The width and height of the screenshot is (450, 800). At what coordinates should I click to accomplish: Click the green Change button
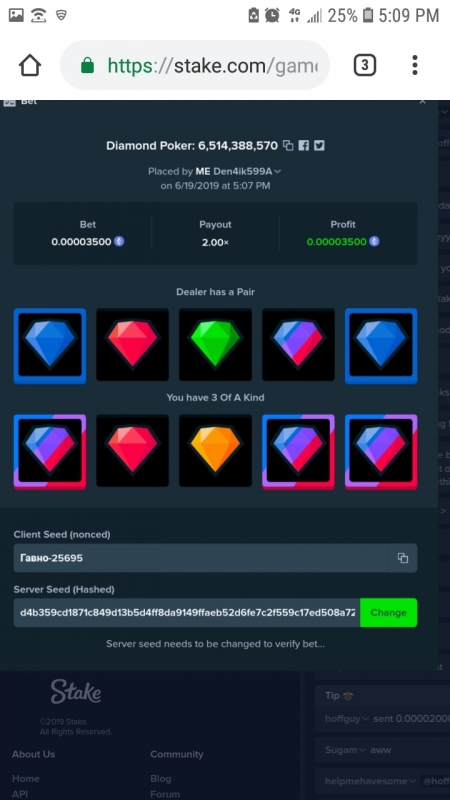[389, 613]
